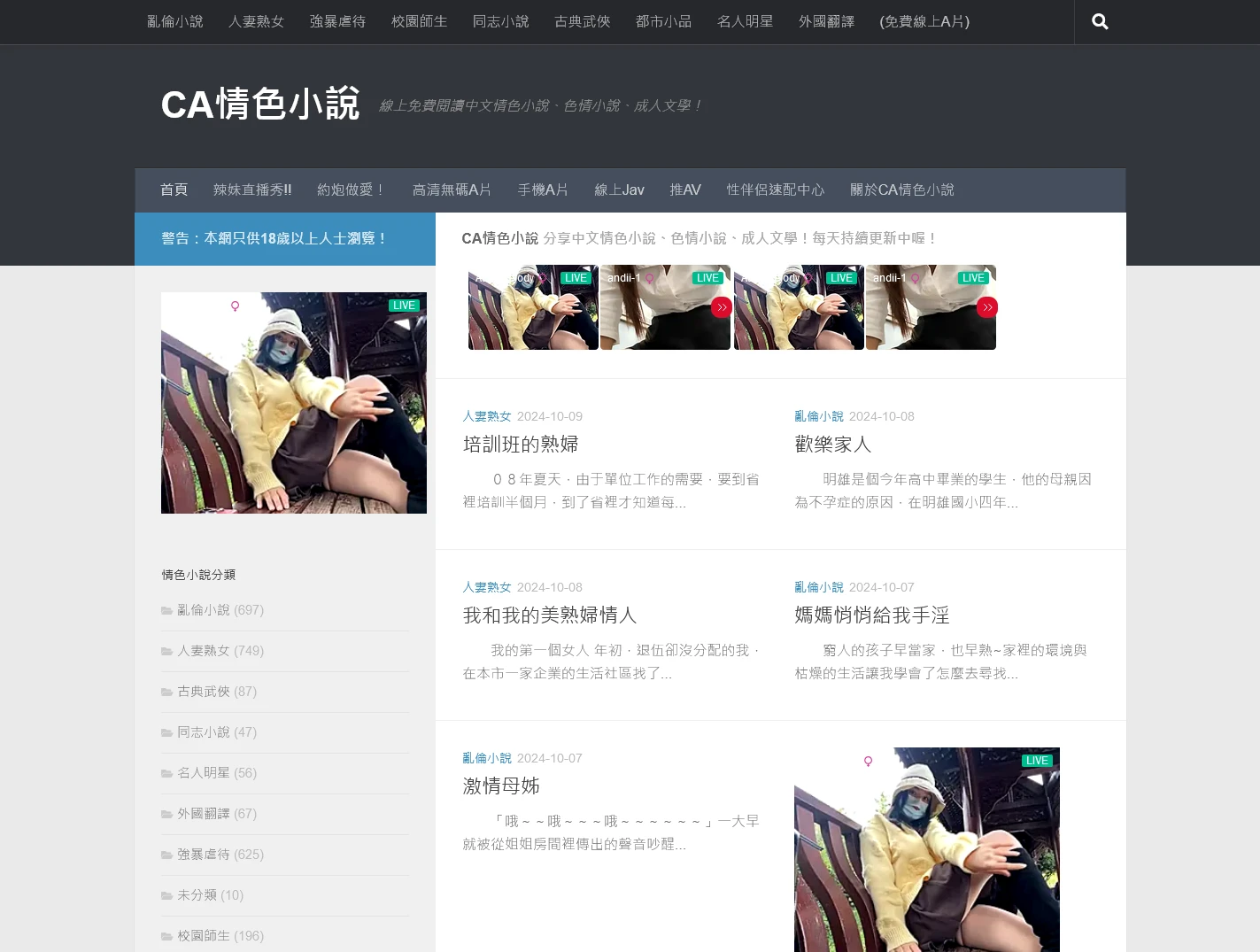
Task: Click folder icon beside 名人明星 category
Action: (x=166, y=773)
